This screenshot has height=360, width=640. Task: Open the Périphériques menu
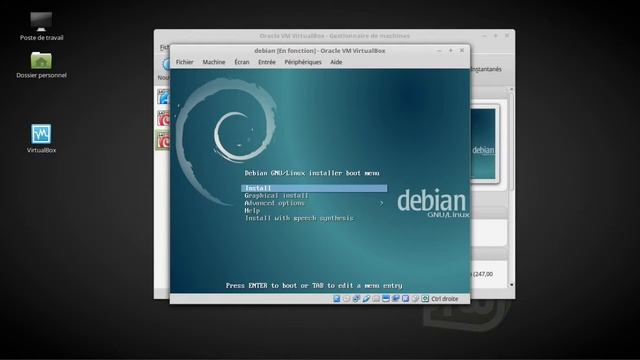(303, 62)
